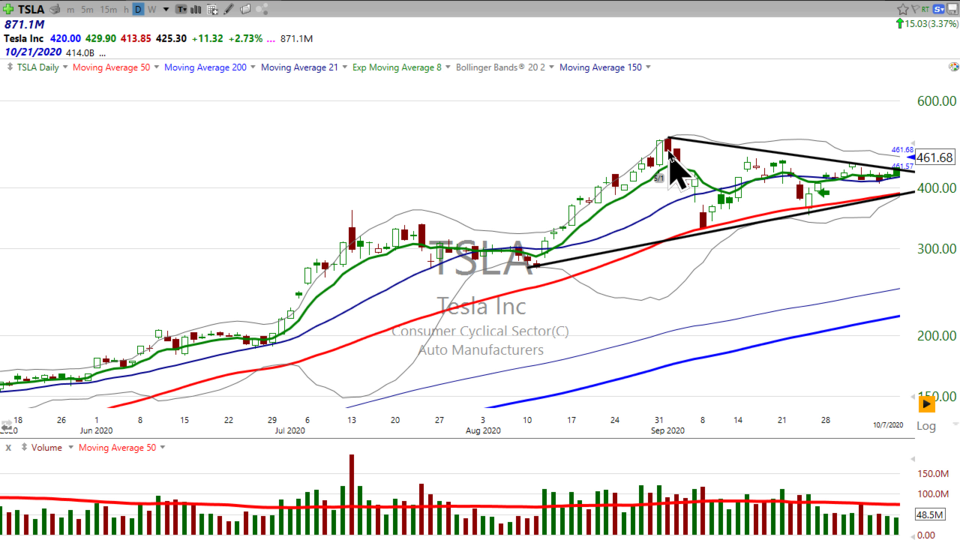Click the notes card icon
960x540 pixels.
point(246,9)
